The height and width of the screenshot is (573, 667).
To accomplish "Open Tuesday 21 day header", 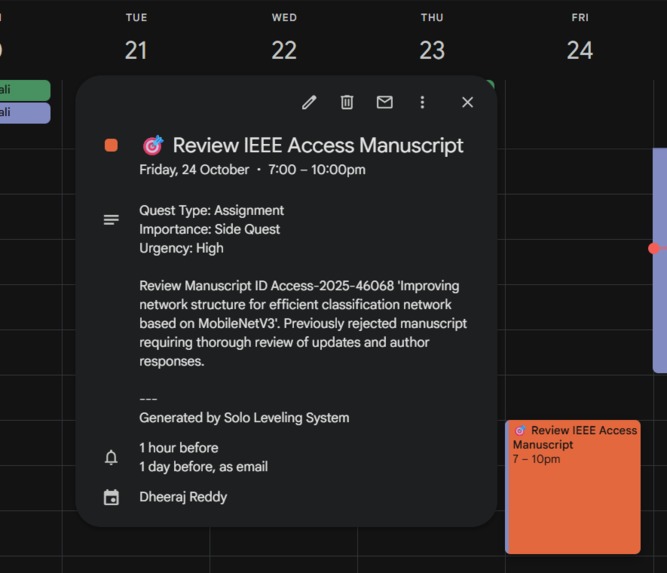I will (136, 50).
